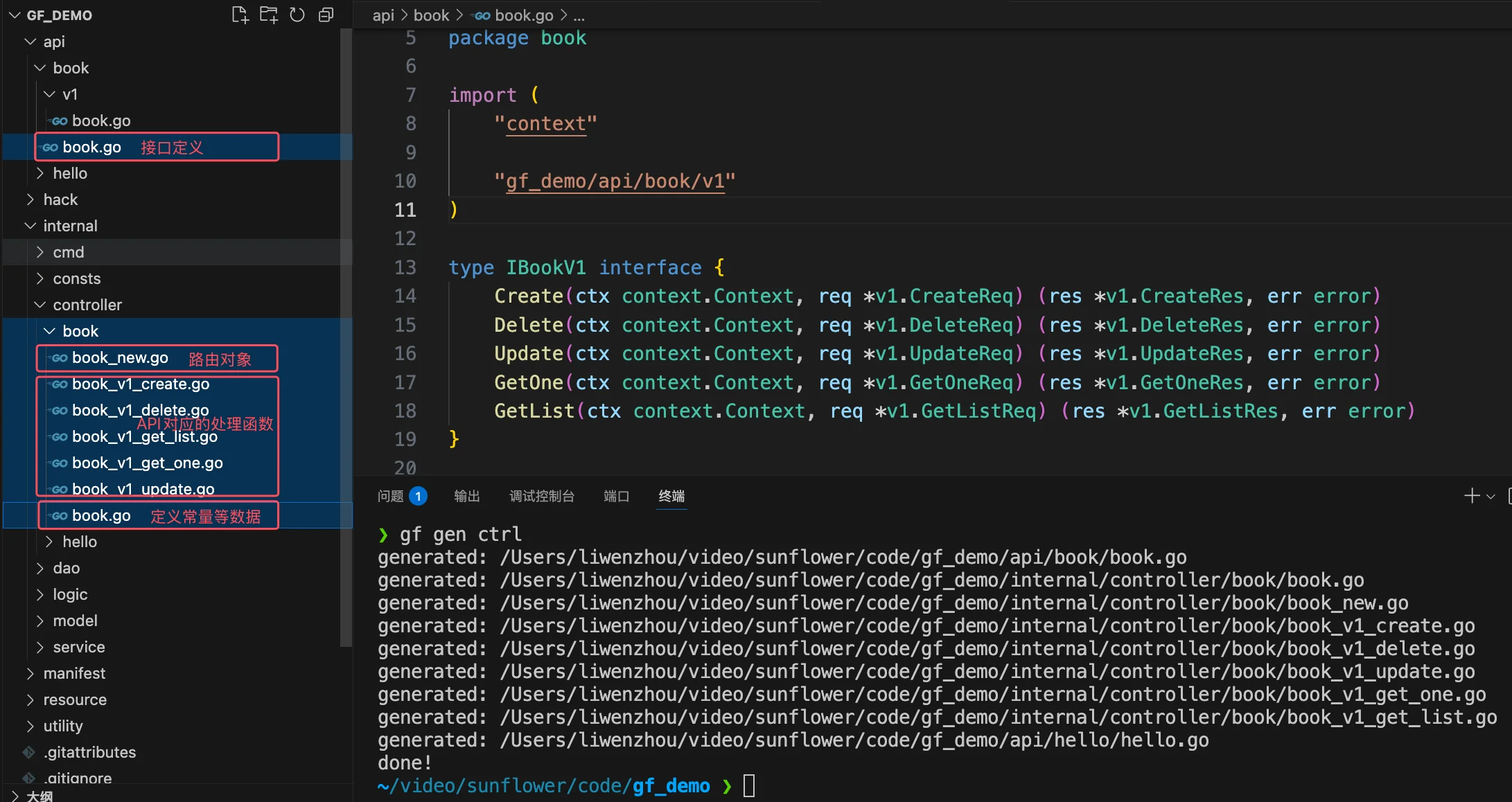Collapse all folders using explorer header icon

coord(326,15)
